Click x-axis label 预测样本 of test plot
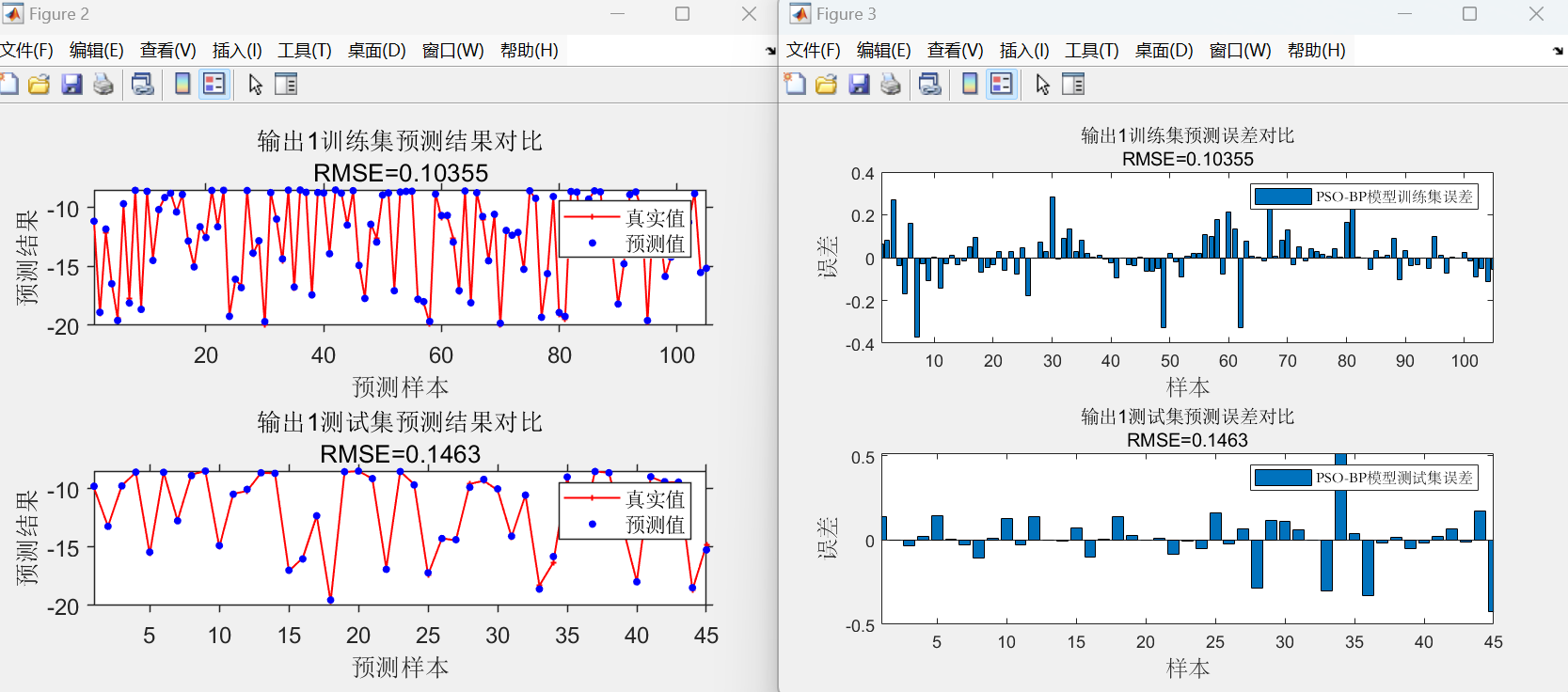Viewport: 1568px width, 692px height. click(x=401, y=668)
